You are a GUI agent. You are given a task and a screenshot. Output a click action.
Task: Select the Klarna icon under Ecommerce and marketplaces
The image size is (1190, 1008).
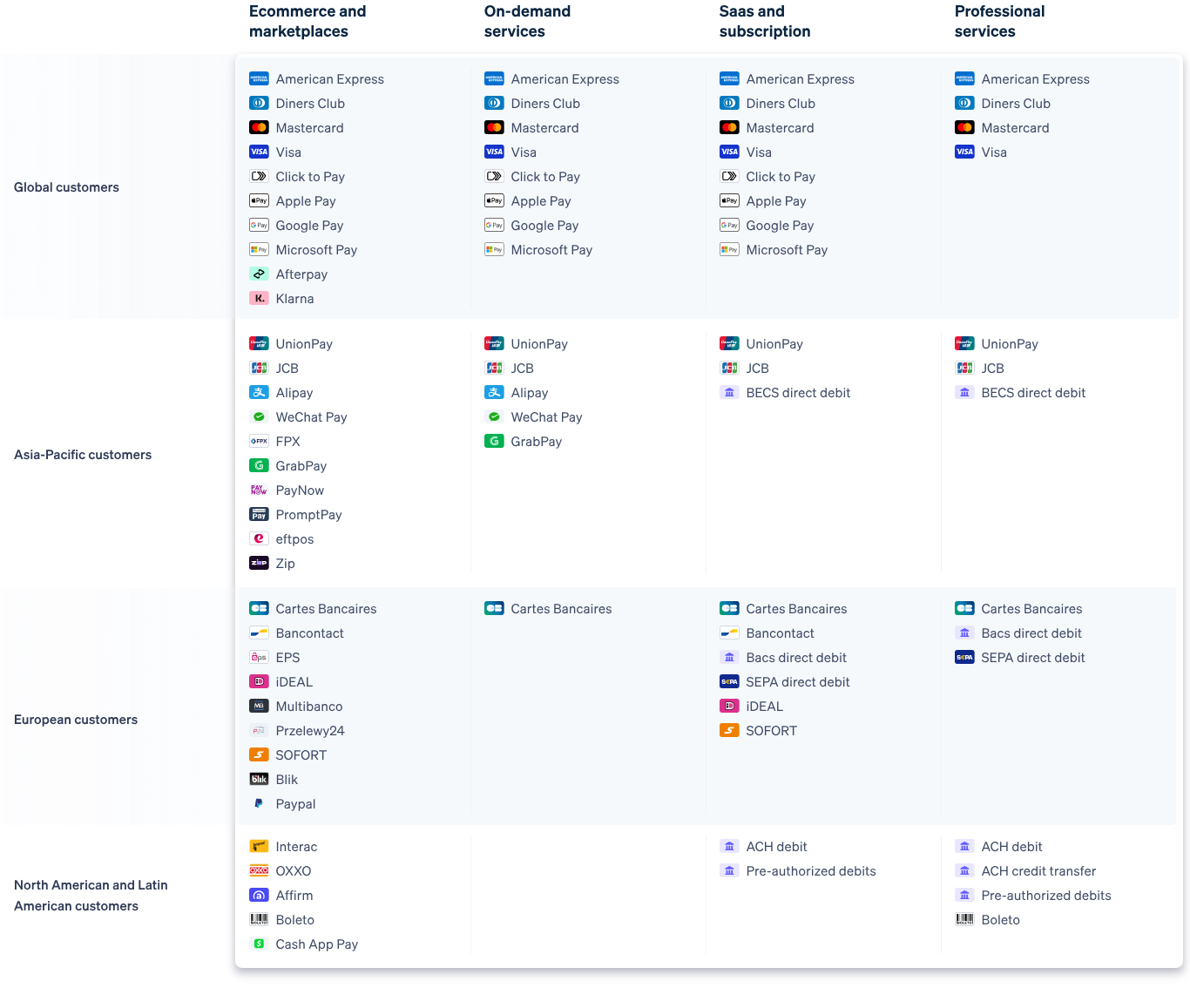(260, 298)
